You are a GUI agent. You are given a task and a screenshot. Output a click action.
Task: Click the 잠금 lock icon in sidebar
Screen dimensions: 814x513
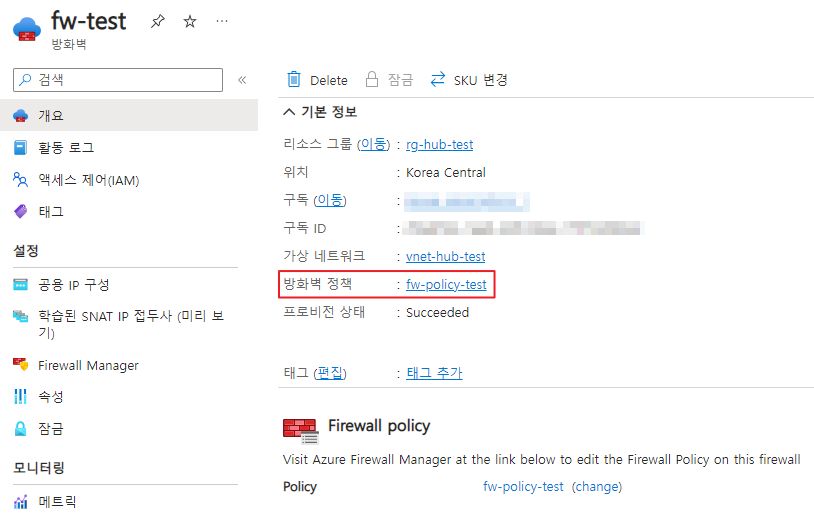(20, 428)
